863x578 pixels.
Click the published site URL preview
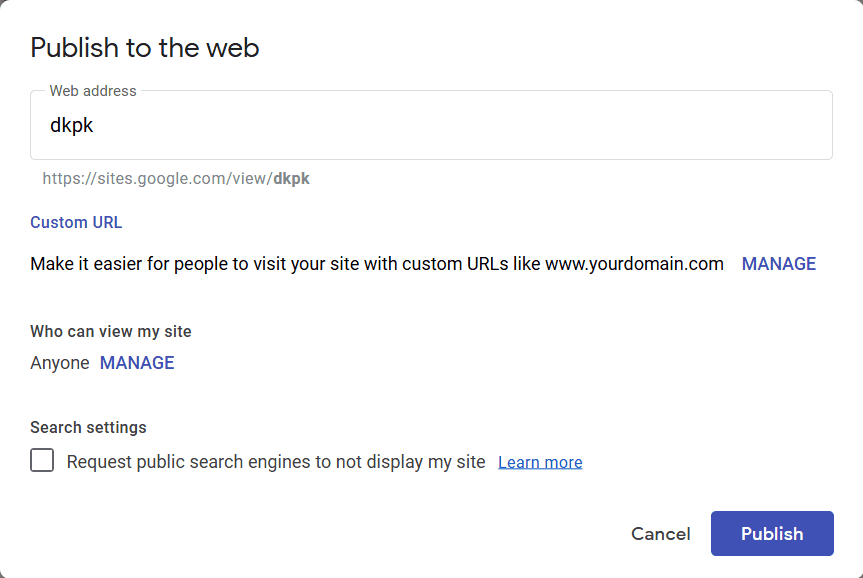[176, 178]
